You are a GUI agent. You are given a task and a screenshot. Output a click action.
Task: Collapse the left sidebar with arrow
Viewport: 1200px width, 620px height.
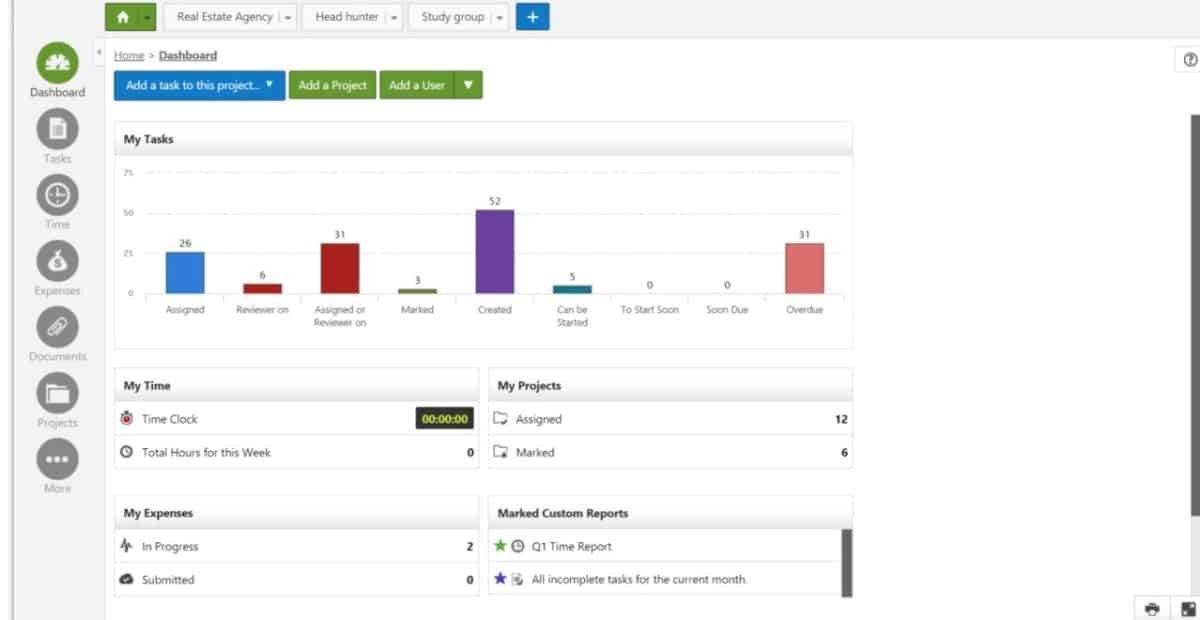[x=100, y=51]
